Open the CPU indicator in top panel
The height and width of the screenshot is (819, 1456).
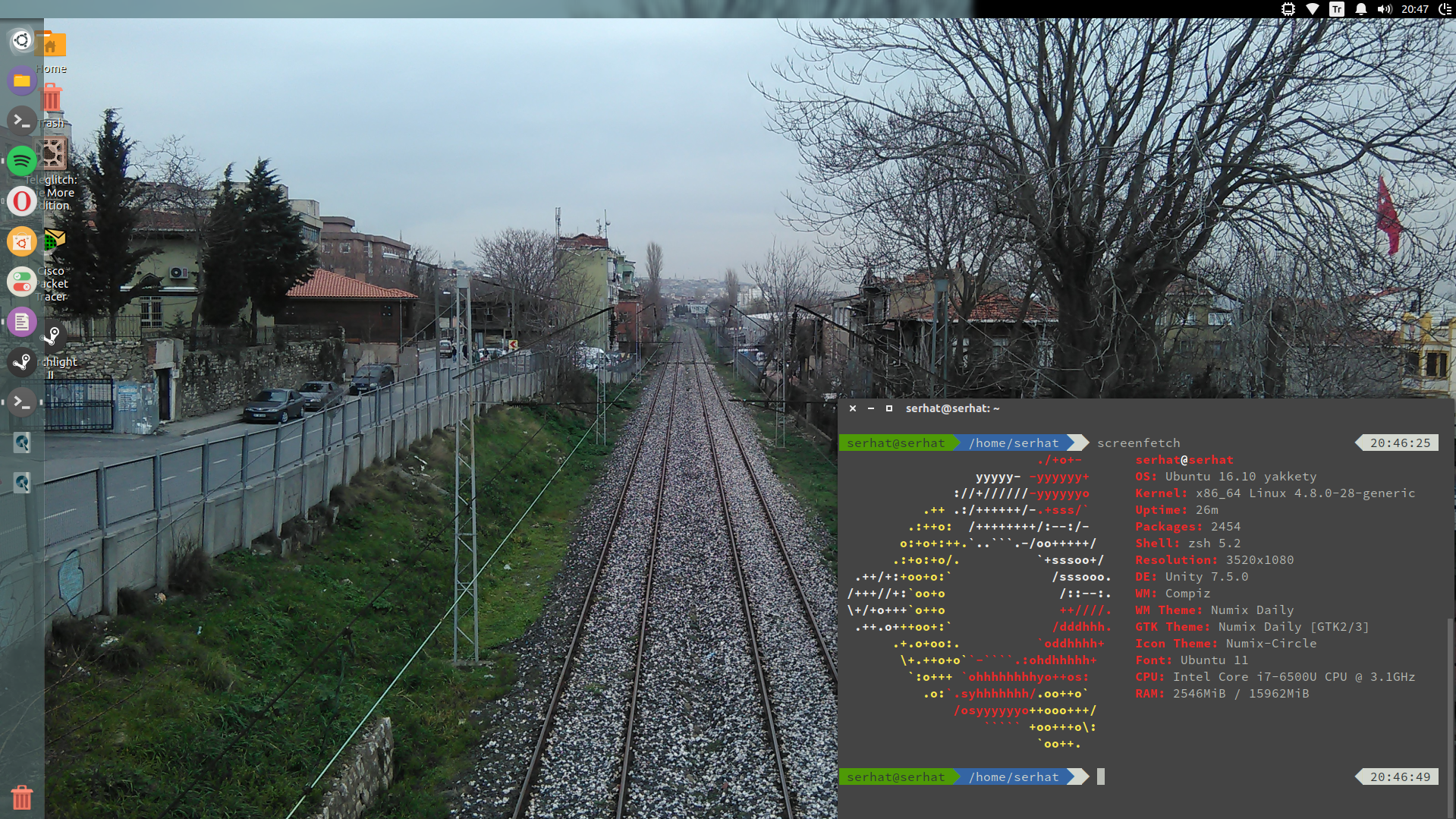[1288, 9]
